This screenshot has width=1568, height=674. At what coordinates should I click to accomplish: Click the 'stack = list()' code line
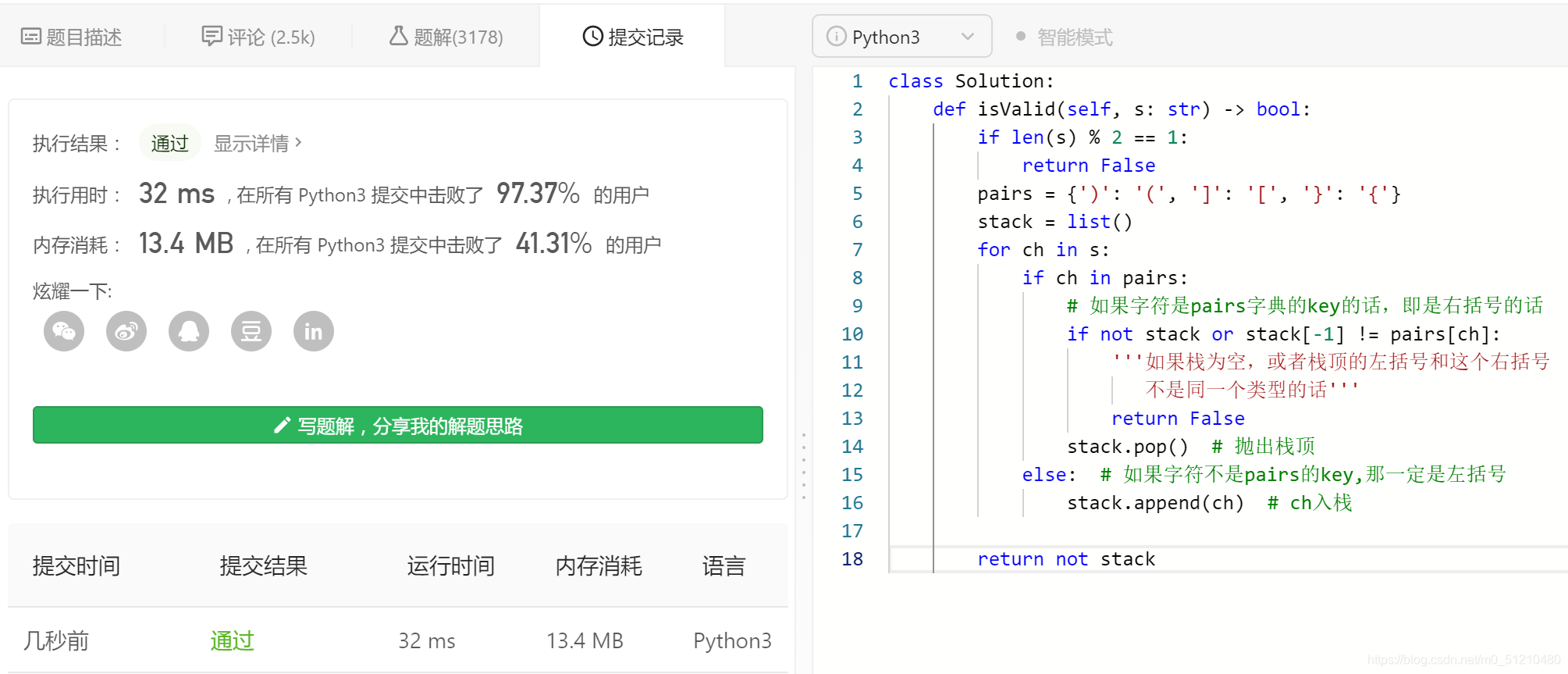pos(1054,222)
